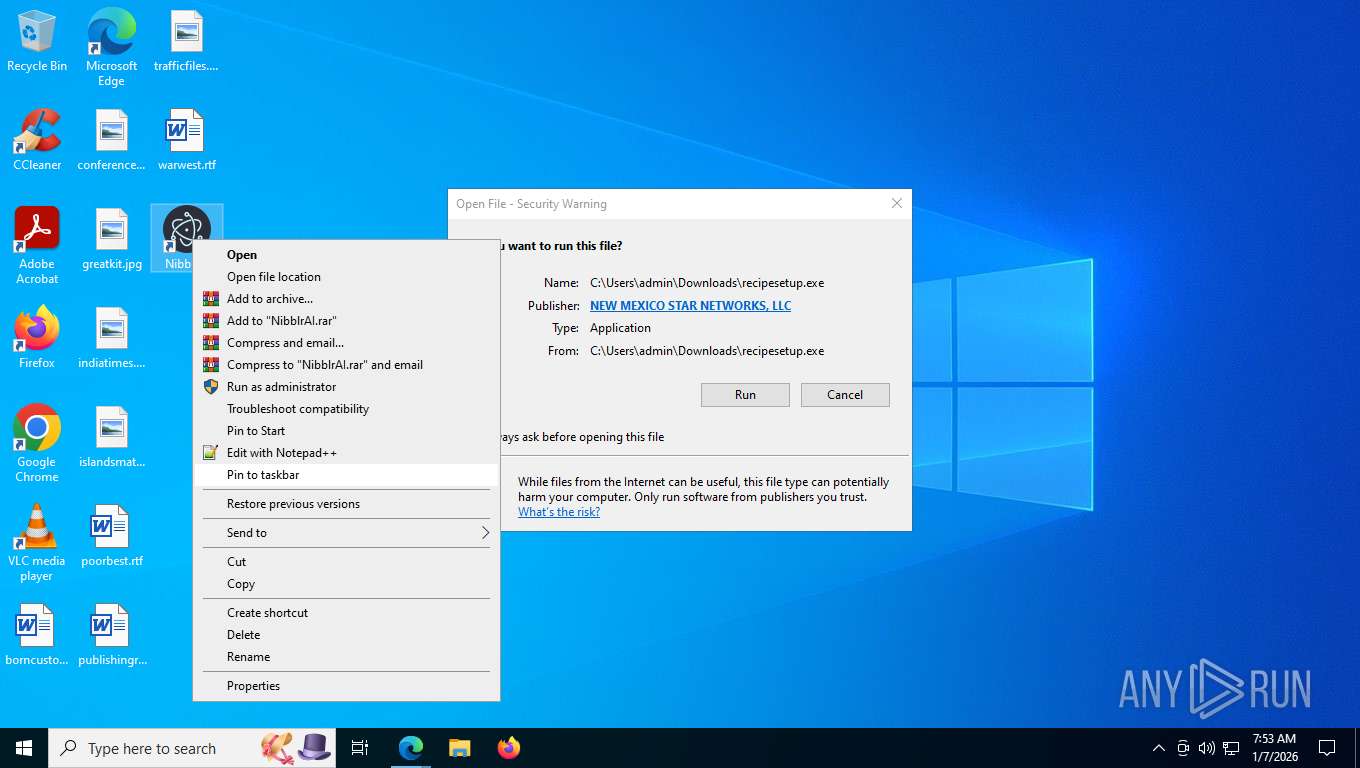Select the conference image file icon

111,140
